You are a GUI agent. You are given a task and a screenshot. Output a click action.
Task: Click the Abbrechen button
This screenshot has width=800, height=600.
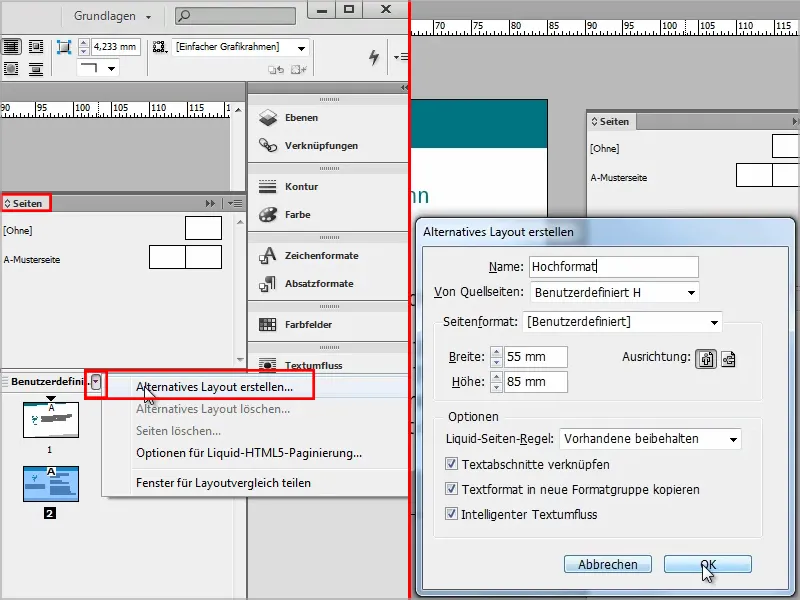tap(608, 564)
